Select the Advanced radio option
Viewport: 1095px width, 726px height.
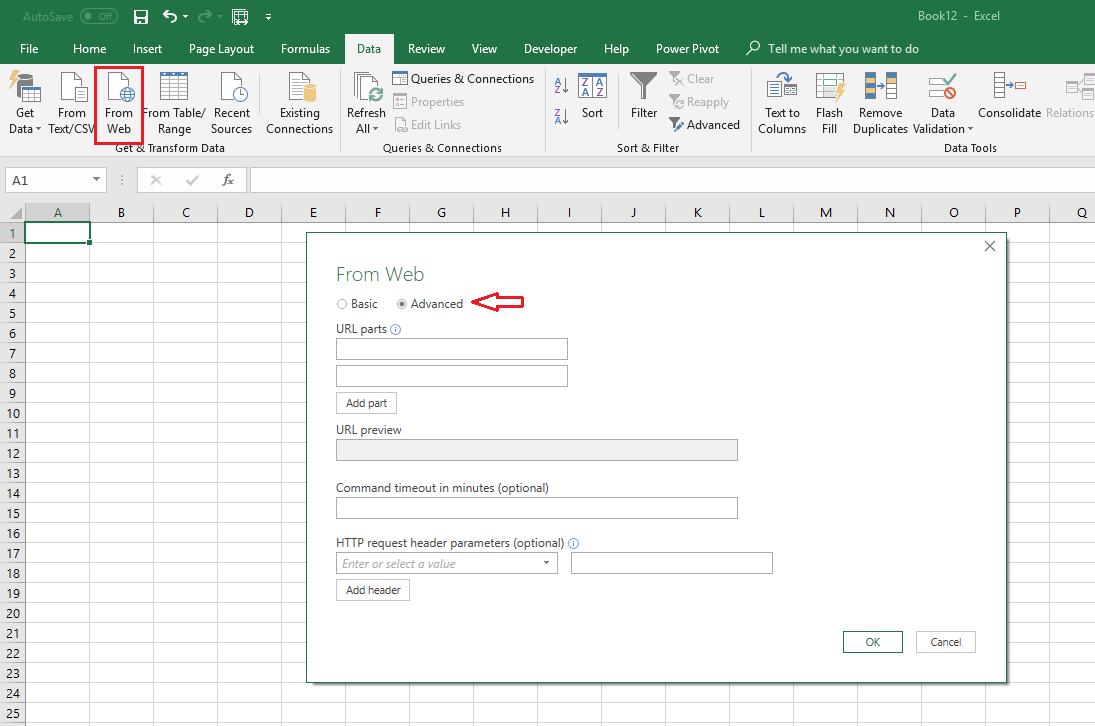click(x=403, y=304)
